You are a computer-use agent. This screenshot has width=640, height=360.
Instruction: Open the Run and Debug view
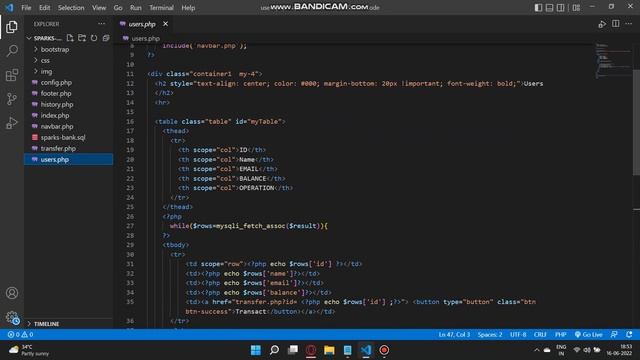point(12,122)
